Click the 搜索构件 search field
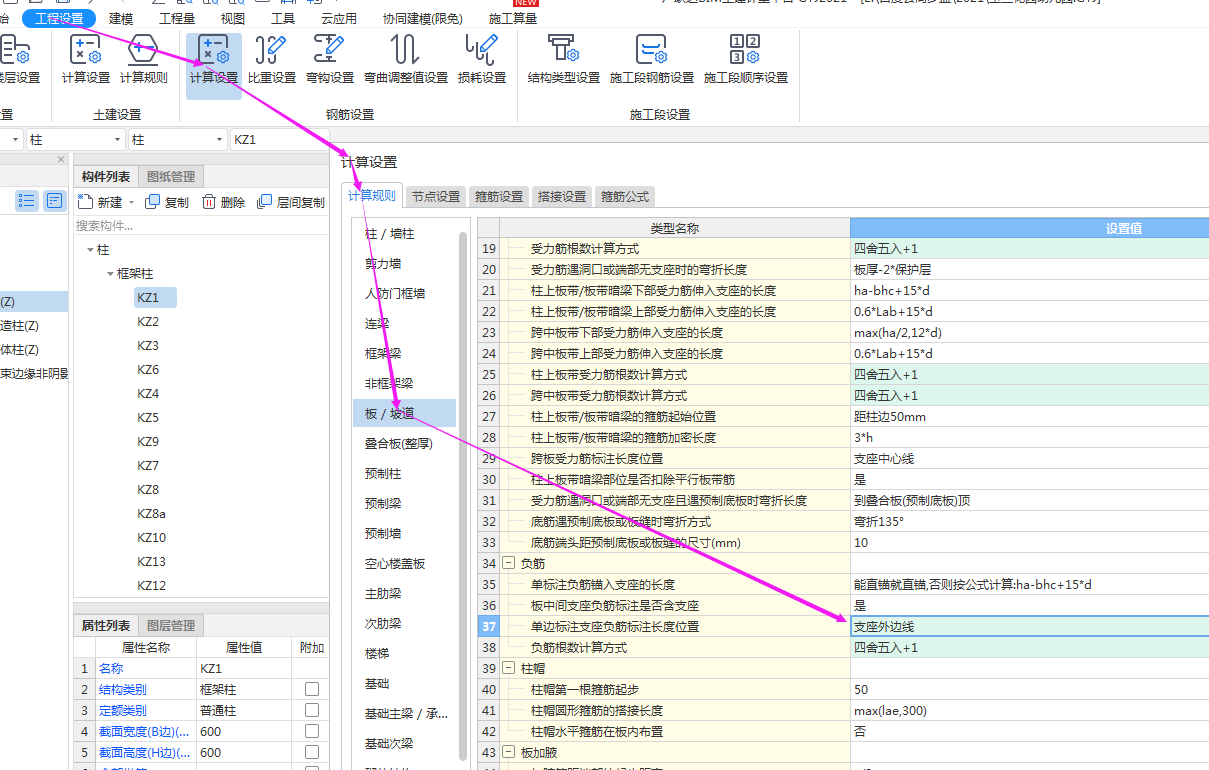1209x770 pixels. pyautogui.click(x=200, y=226)
